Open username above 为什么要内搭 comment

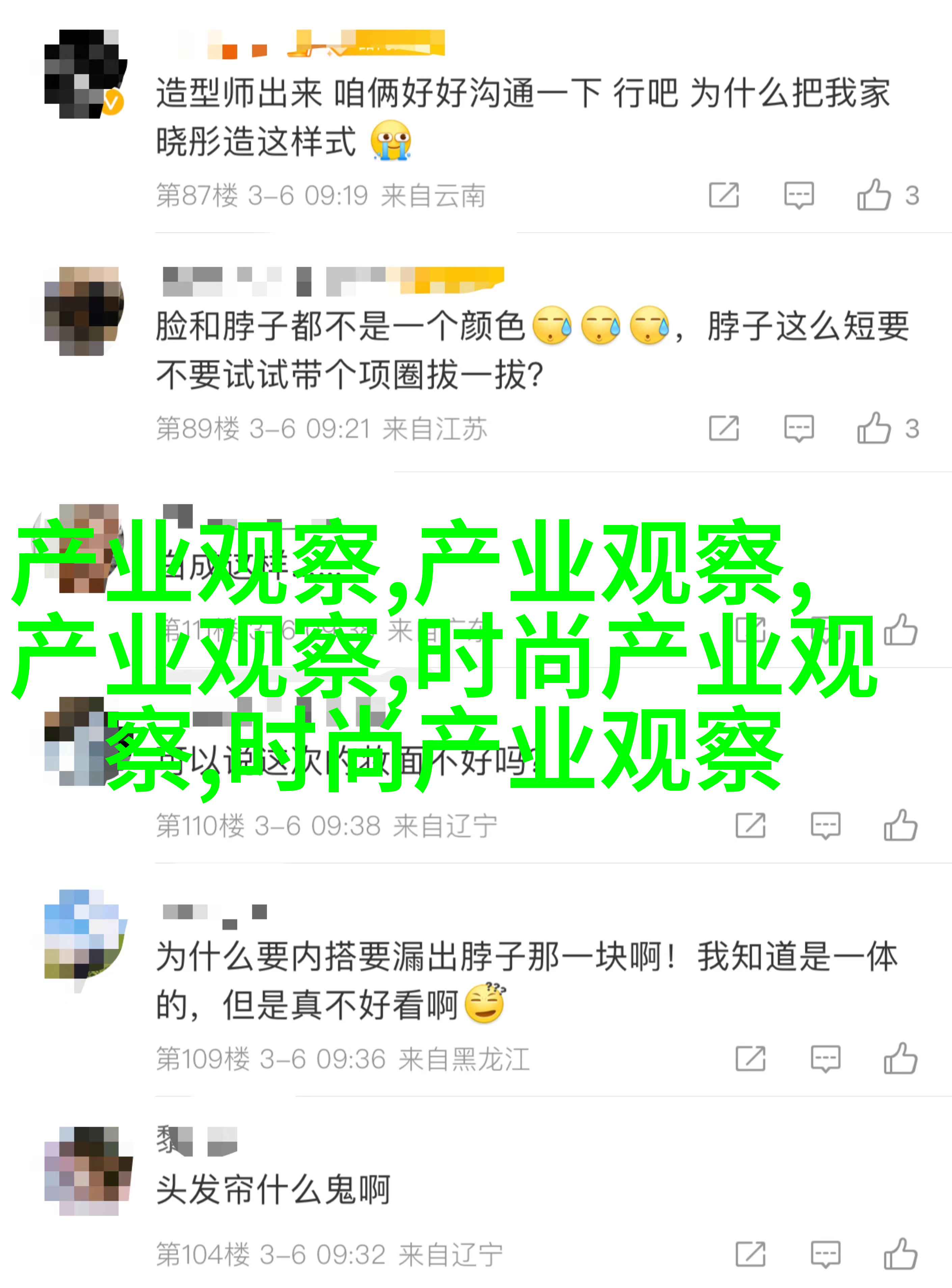(214, 916)
